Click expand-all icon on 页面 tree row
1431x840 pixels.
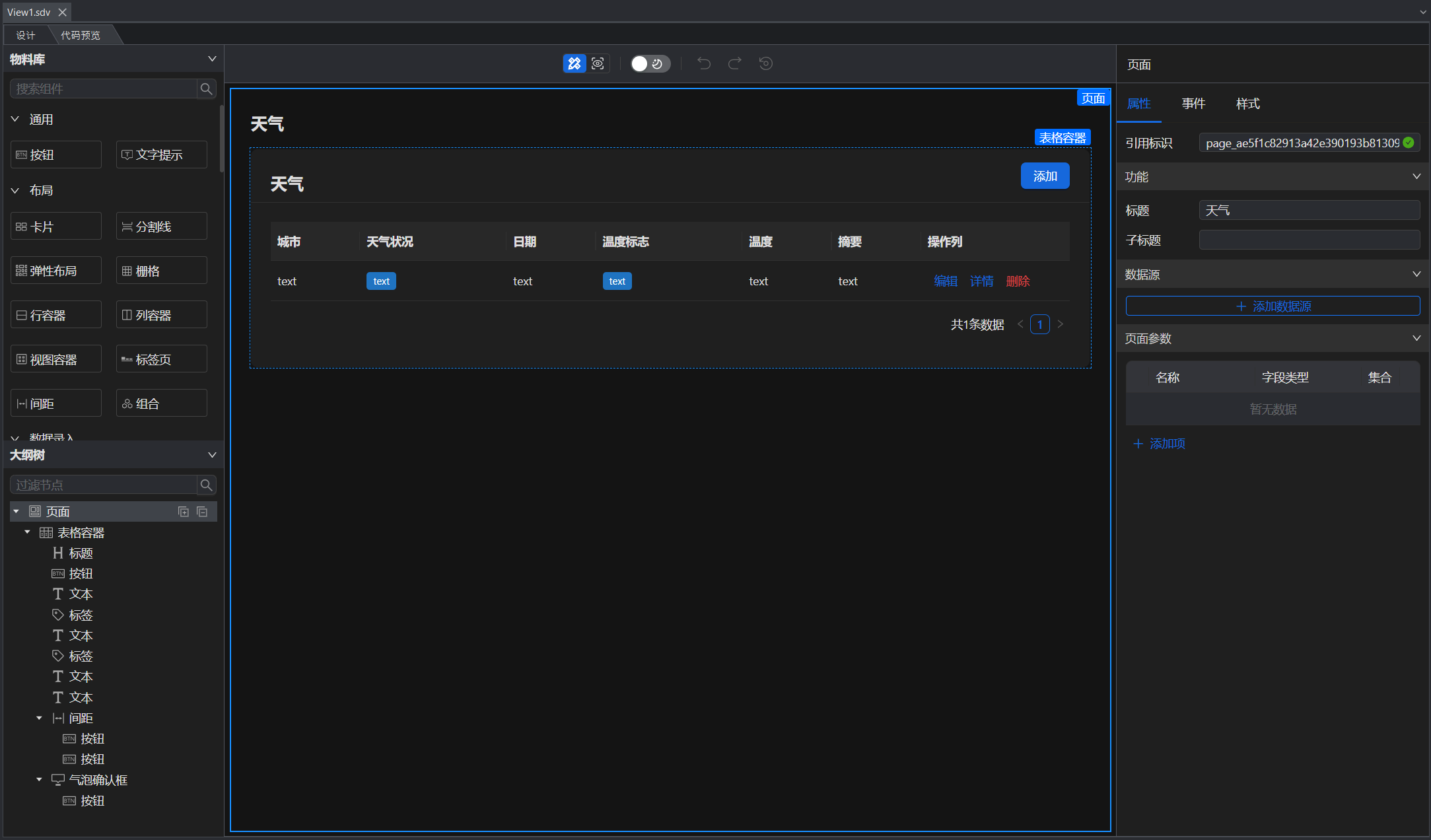[x=184, y=512]
